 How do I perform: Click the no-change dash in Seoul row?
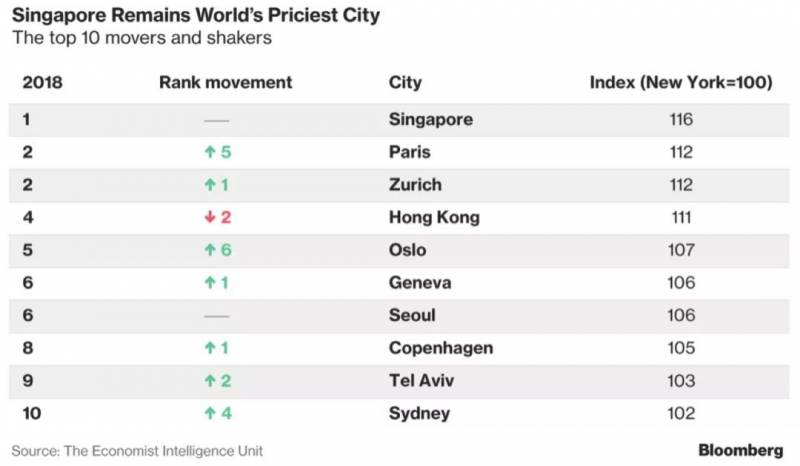tap(216, 316)
